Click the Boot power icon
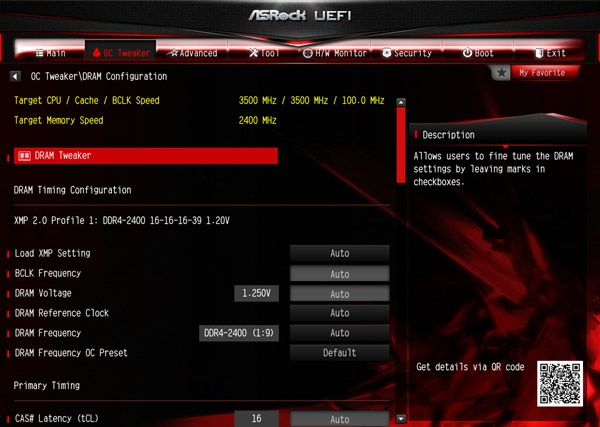The width and height of the screenshot is (600, 427). click(x=467, y=52)
